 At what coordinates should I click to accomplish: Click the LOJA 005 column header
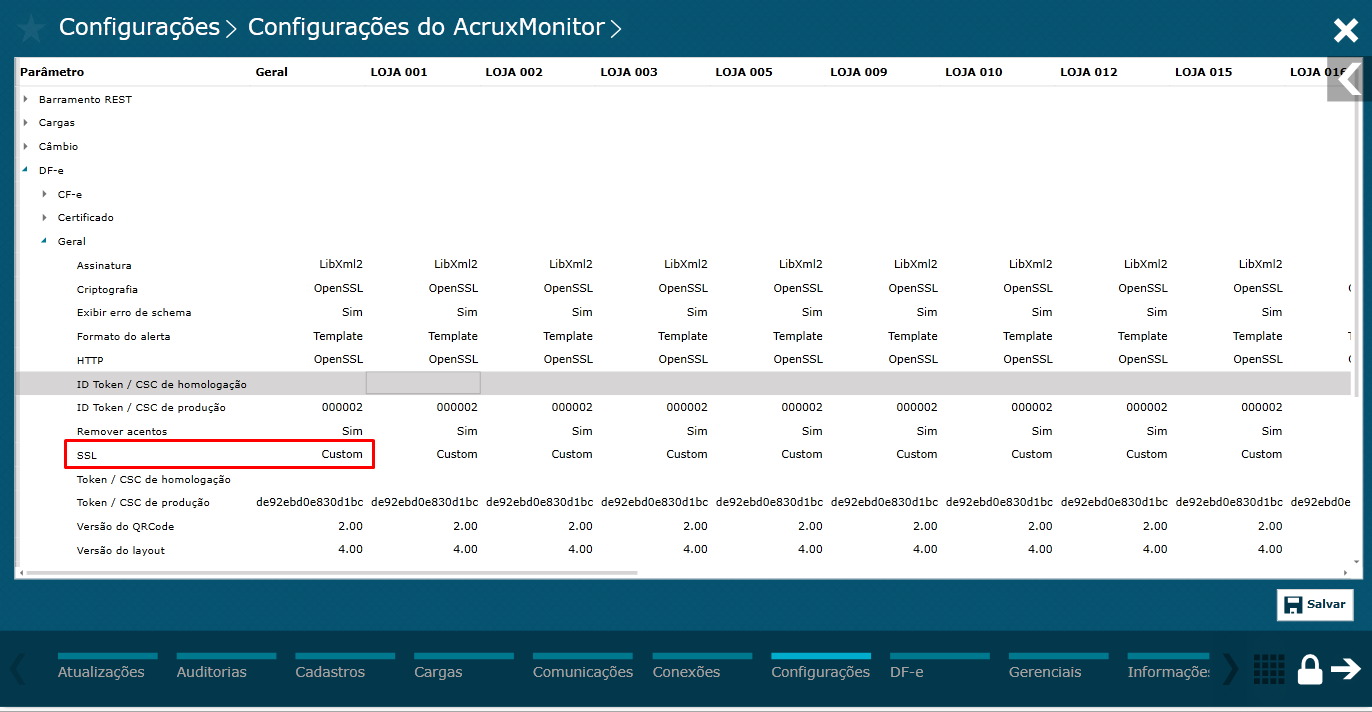coord(744,72)
